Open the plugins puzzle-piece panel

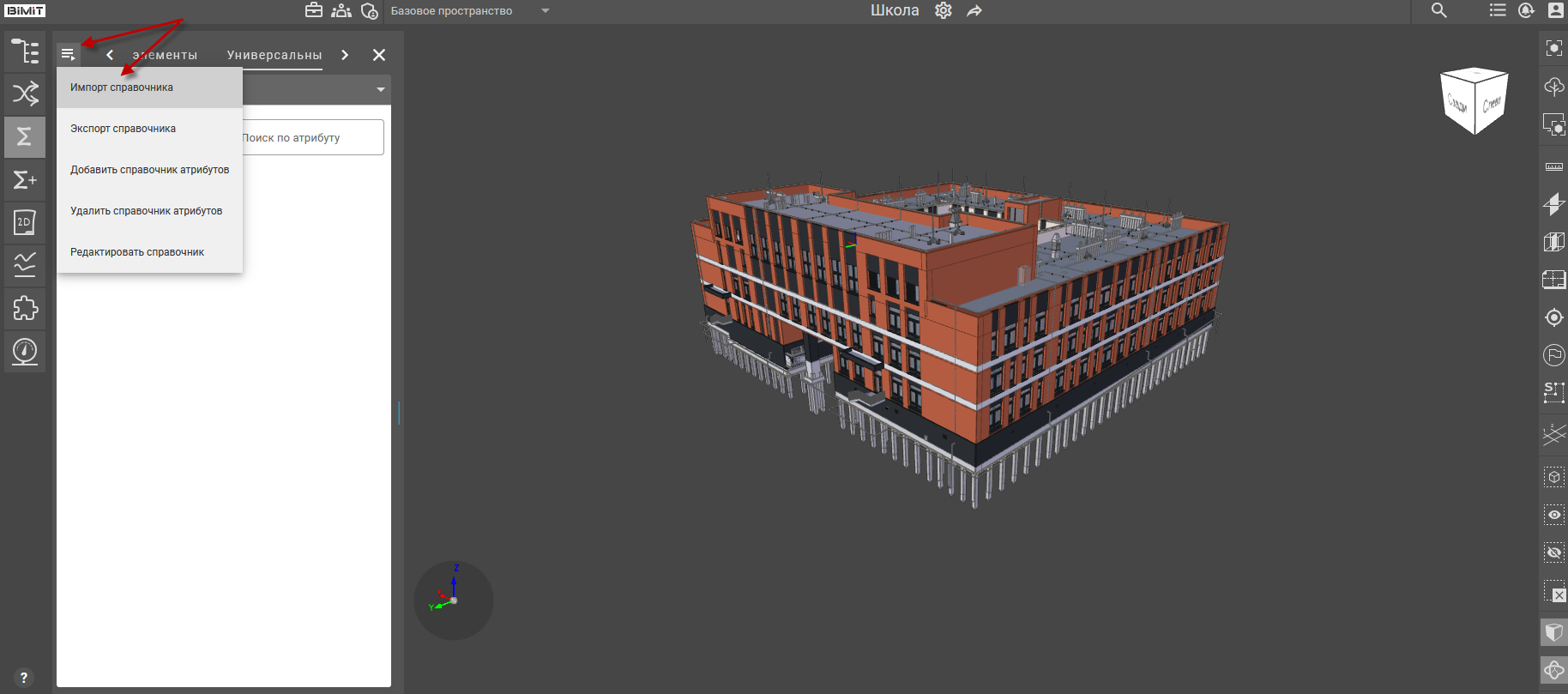[x=25, y=308]
